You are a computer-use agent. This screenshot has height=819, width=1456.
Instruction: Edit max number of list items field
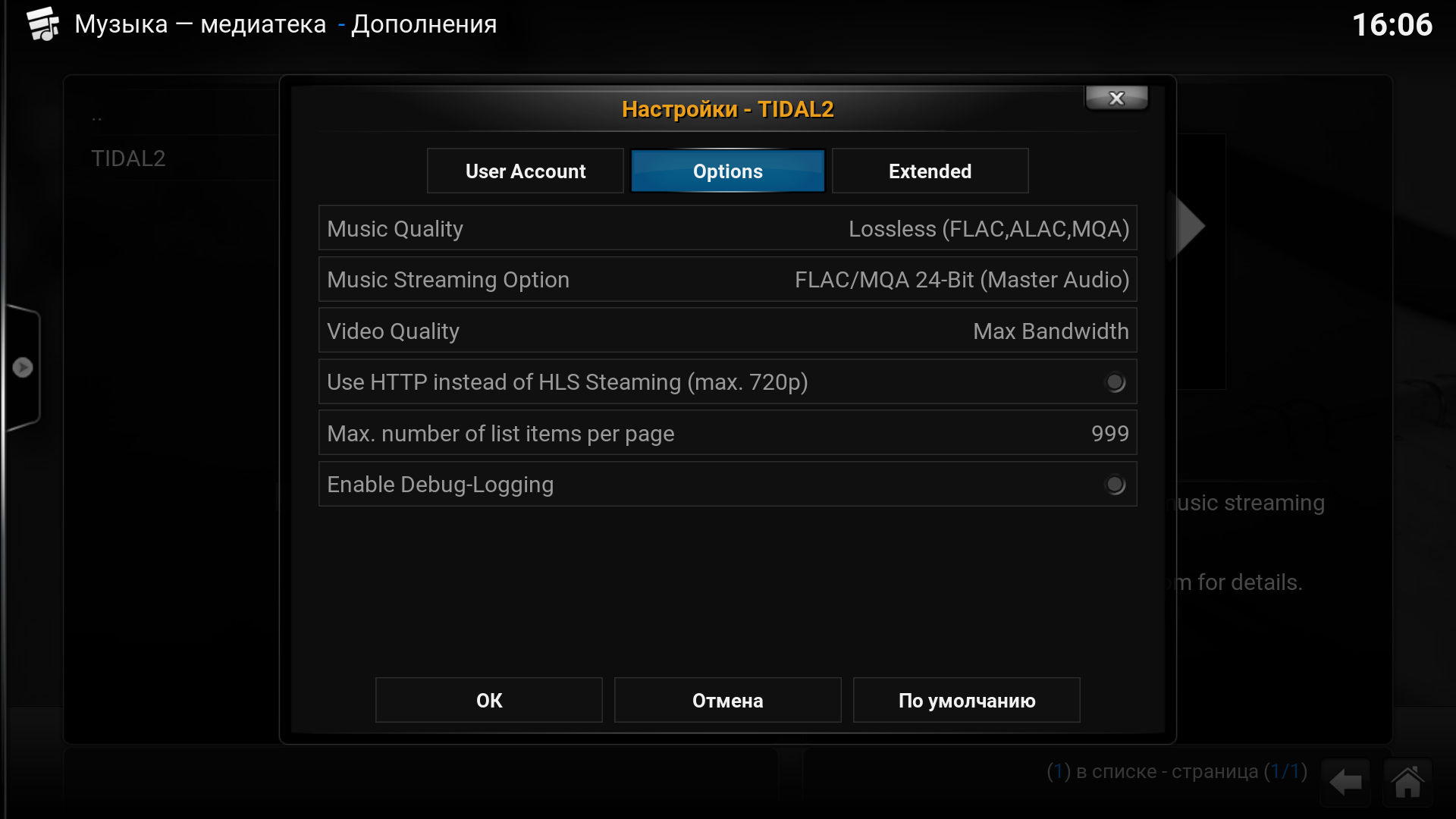point(728,433)
